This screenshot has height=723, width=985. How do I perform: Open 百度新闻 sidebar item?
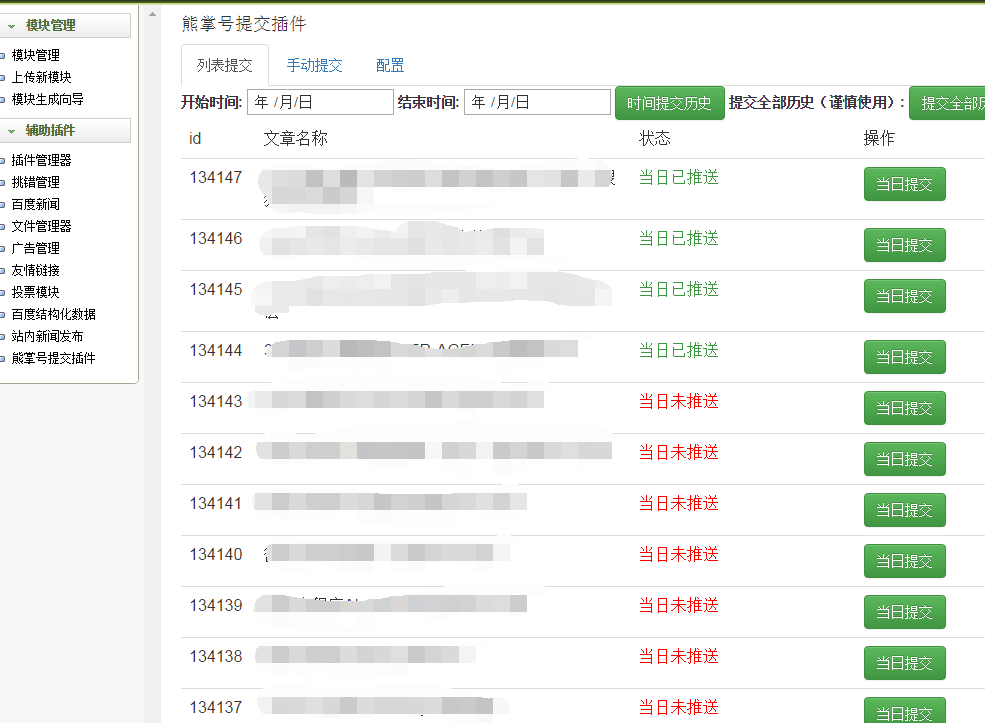click(35, 204)
